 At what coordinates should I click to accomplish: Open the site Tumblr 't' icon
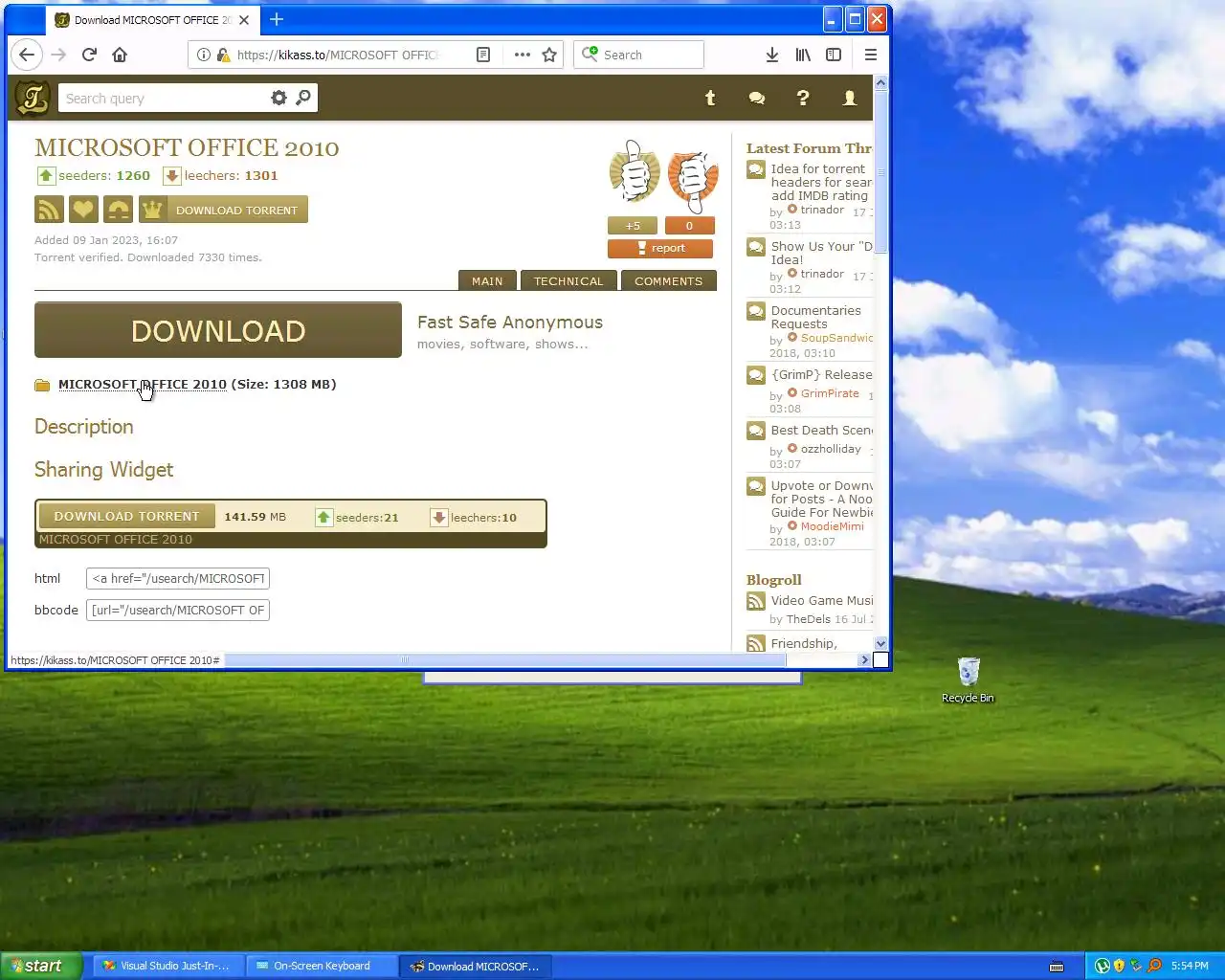(710, 98)
